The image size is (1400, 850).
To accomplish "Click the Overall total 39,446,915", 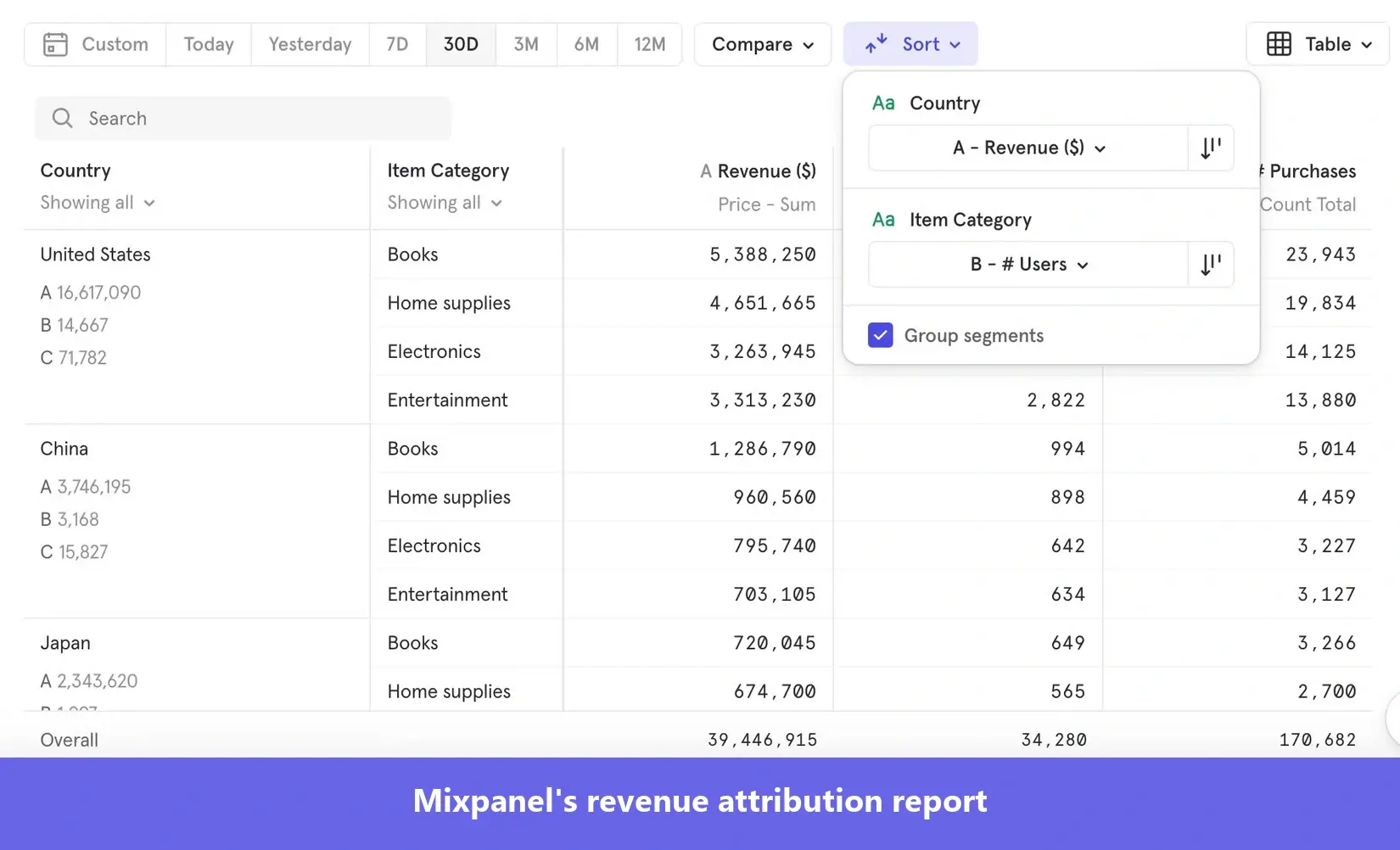I will tap(763, 740).
